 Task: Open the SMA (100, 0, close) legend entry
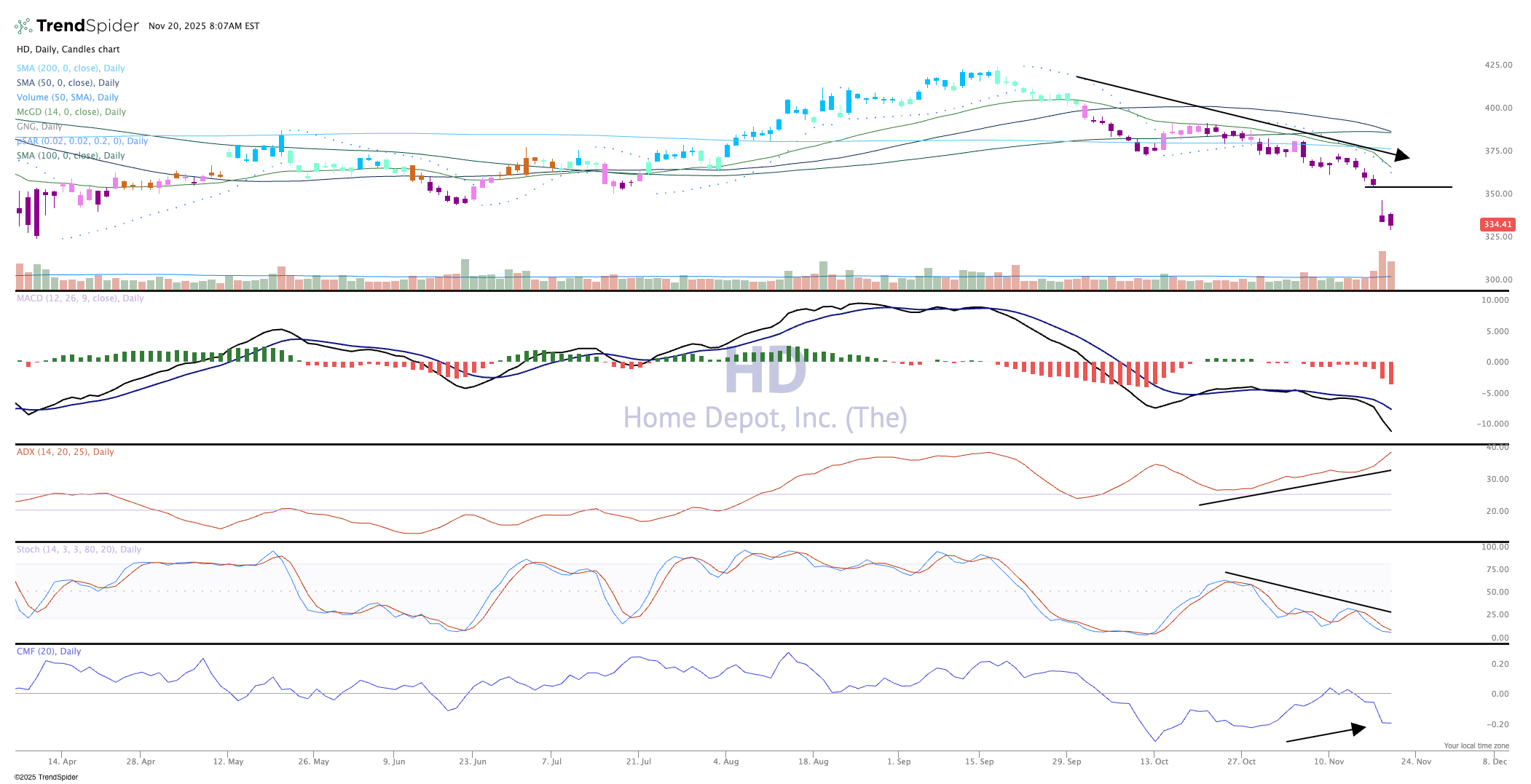(x=71, y=156)
